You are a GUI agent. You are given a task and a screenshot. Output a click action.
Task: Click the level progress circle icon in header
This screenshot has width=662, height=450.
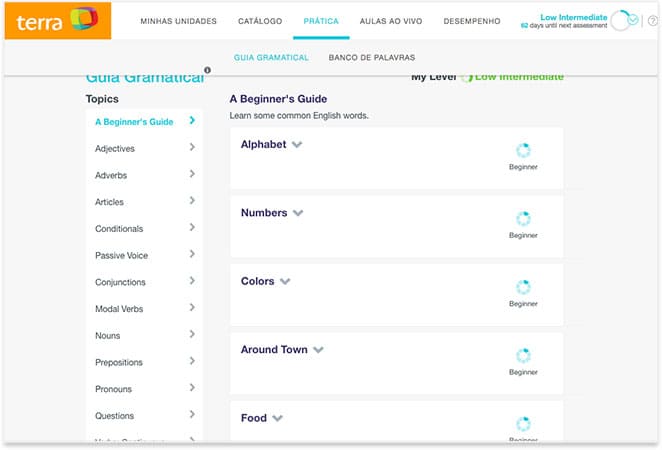(x=623, y=21)
